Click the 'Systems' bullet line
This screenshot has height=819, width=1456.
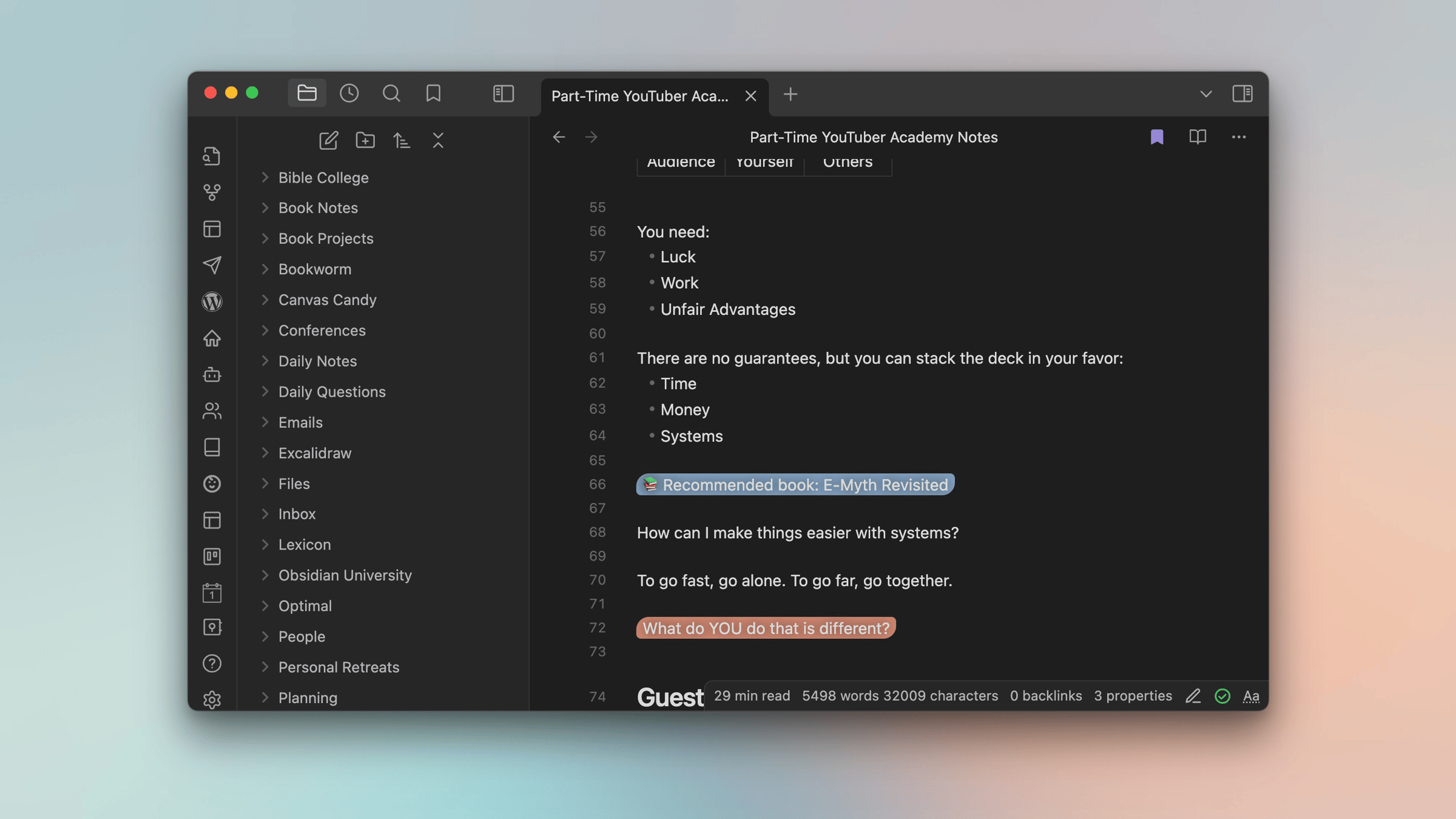coord(692,436)
